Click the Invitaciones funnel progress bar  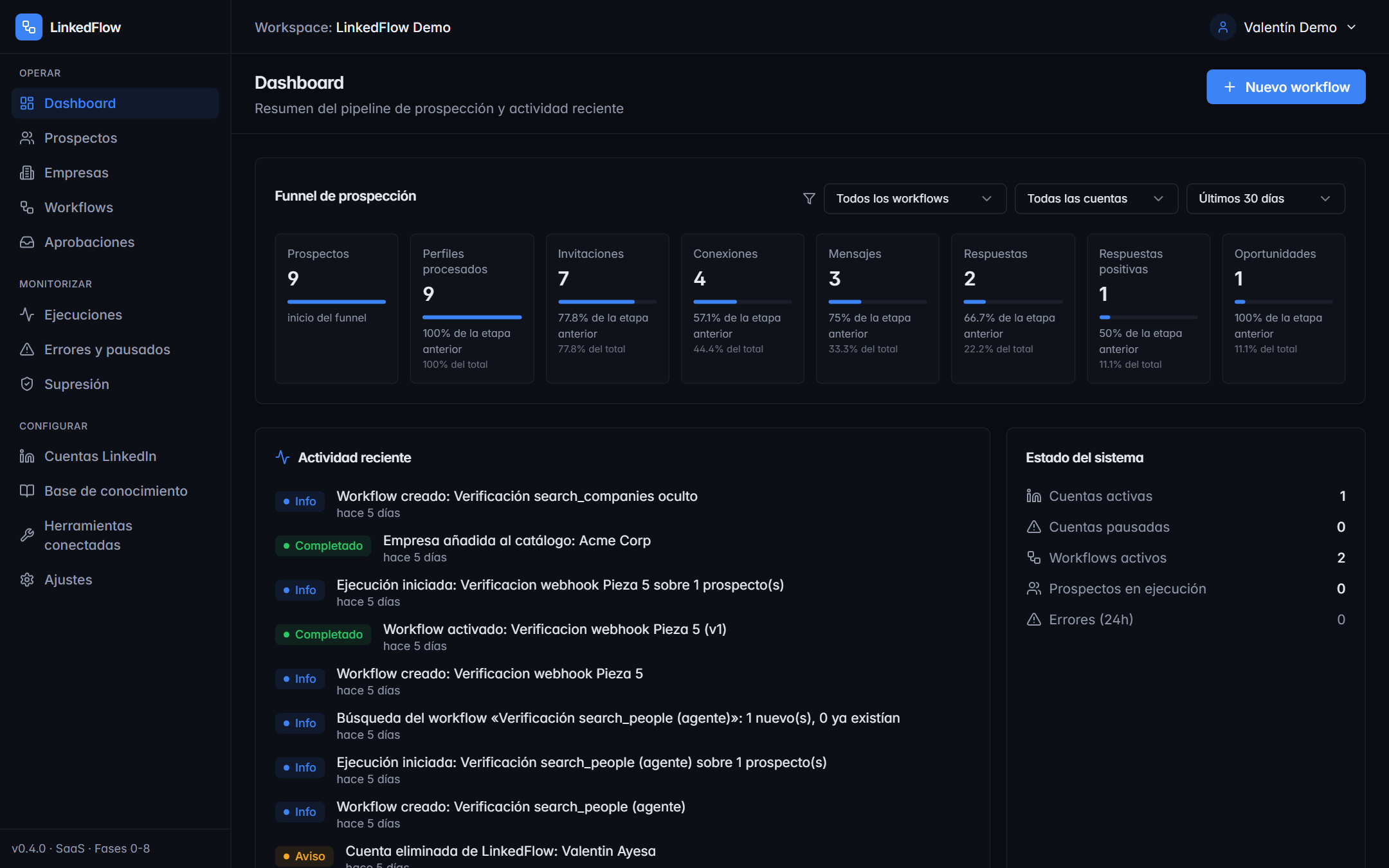pos(607,302)
